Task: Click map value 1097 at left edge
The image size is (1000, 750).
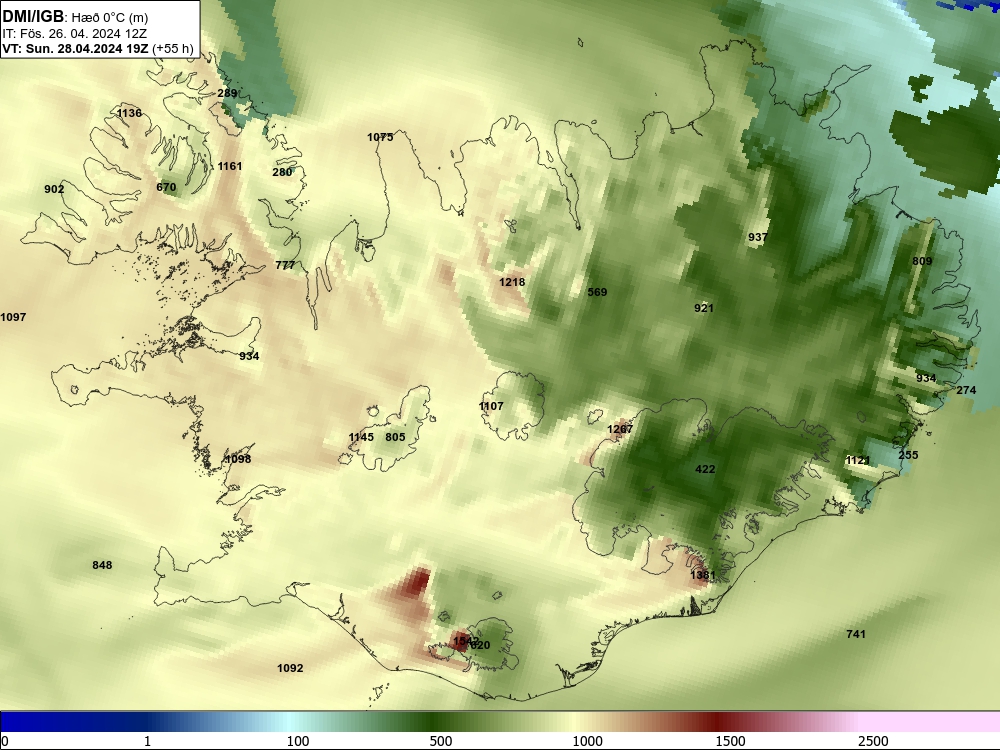Action: [13, 317]
